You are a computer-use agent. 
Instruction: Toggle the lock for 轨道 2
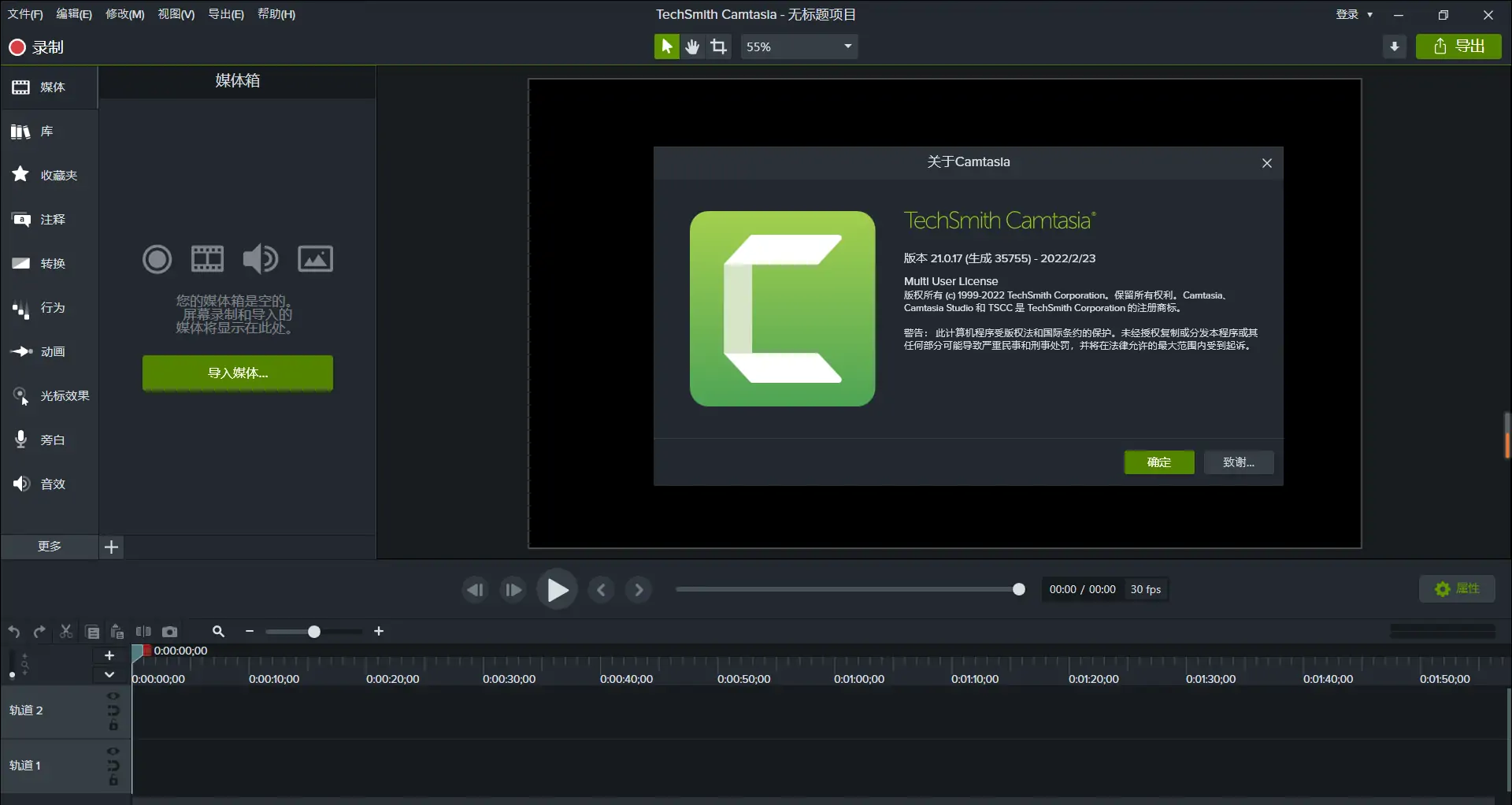pyautogui.click(x=113, y=725)
